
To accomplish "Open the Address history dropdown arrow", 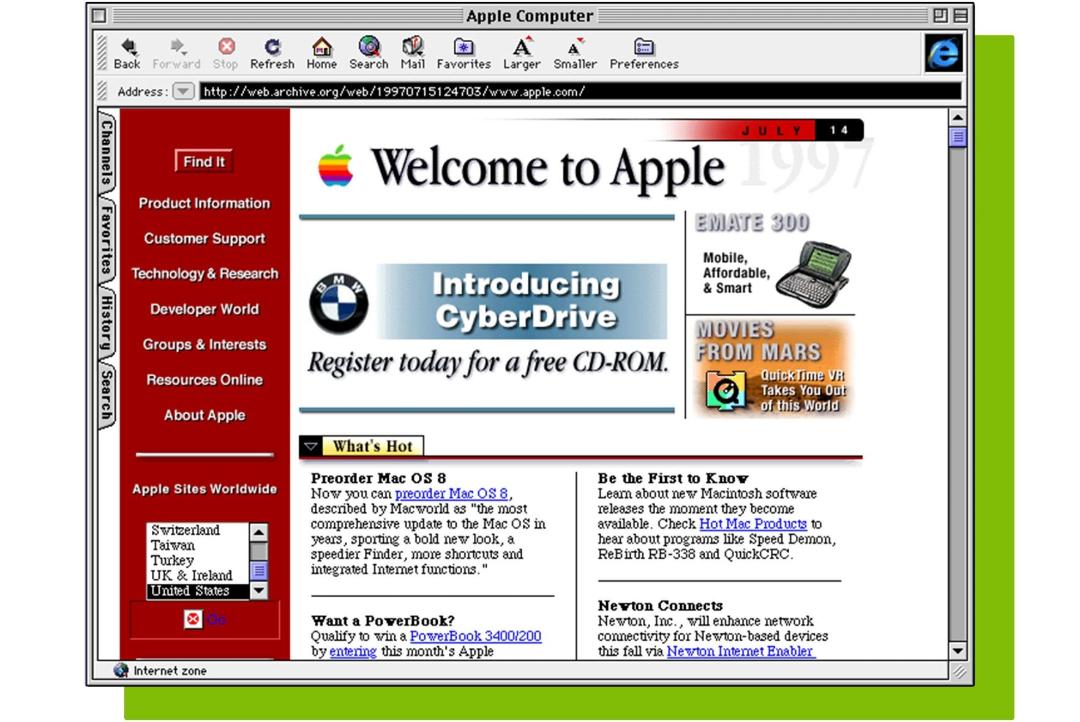I will click(183, 91).
